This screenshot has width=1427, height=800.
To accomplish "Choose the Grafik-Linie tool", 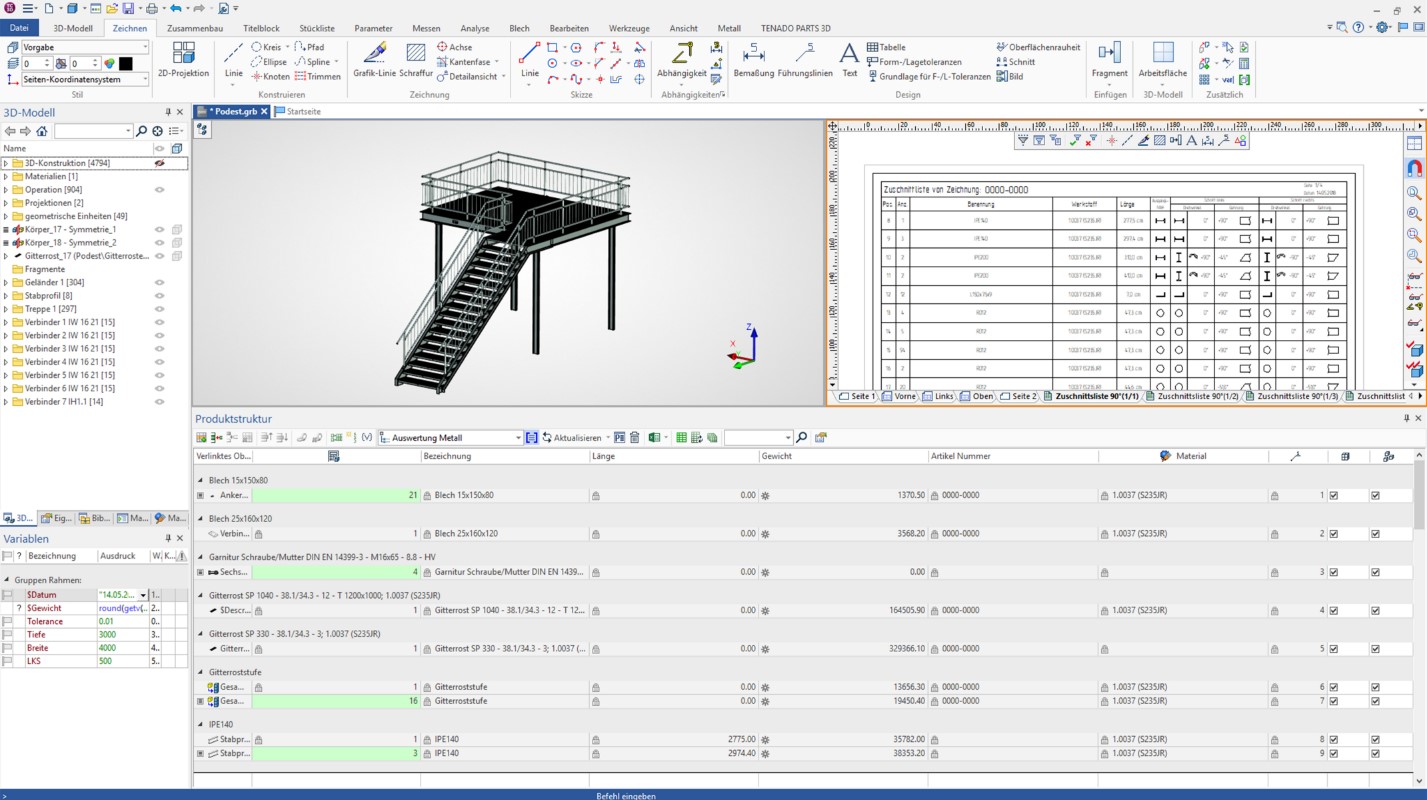I will coord(375,59).
